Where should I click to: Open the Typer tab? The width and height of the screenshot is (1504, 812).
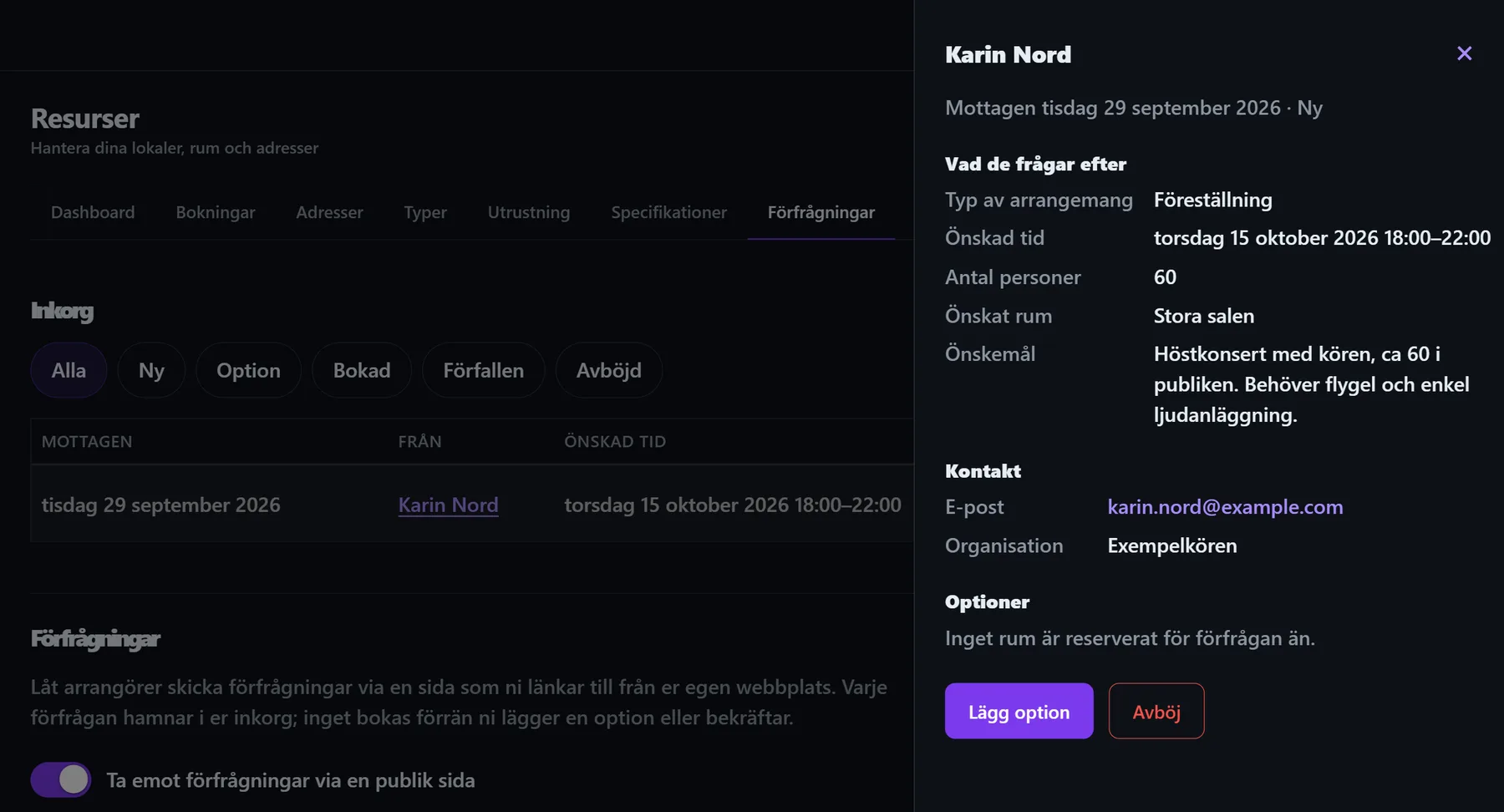point(425,212)
